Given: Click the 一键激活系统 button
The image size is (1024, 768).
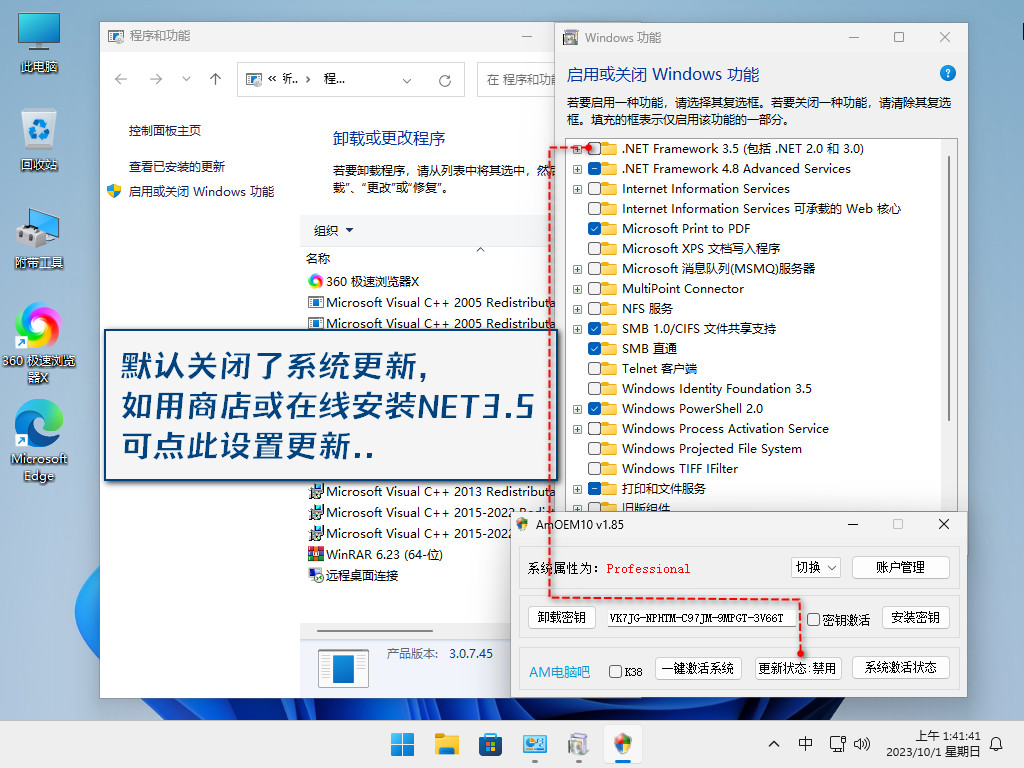Looking at the screenshot, I should (698, 668).
